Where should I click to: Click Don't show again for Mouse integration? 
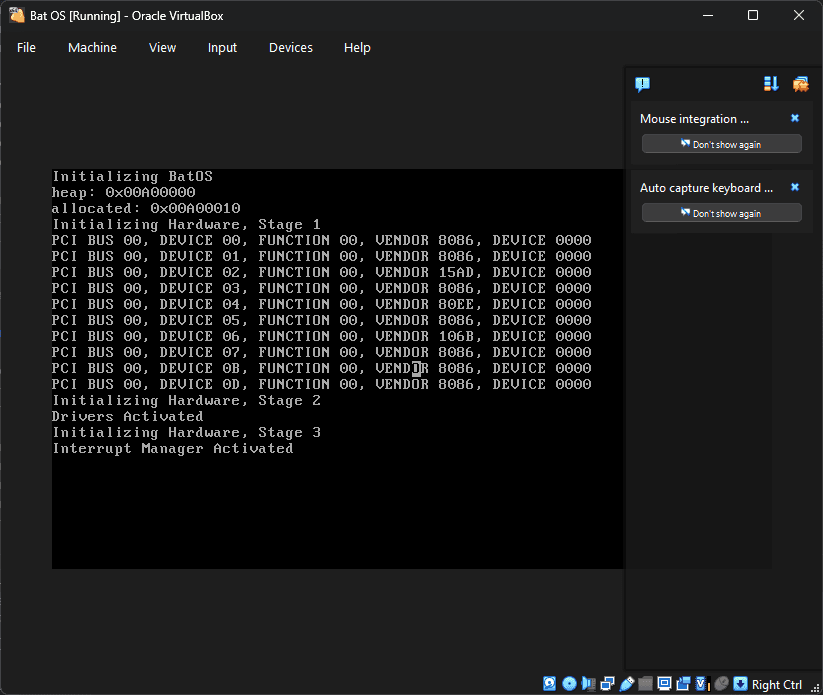[x=721, y=144]
